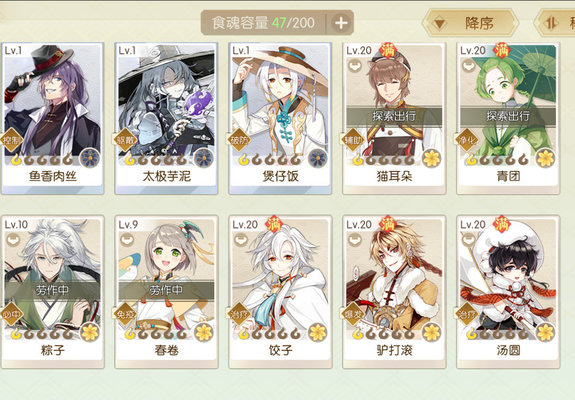
Task: Click the 满 max-level badge on 青团
Action: pyautogui.click(x=502, y=50)
